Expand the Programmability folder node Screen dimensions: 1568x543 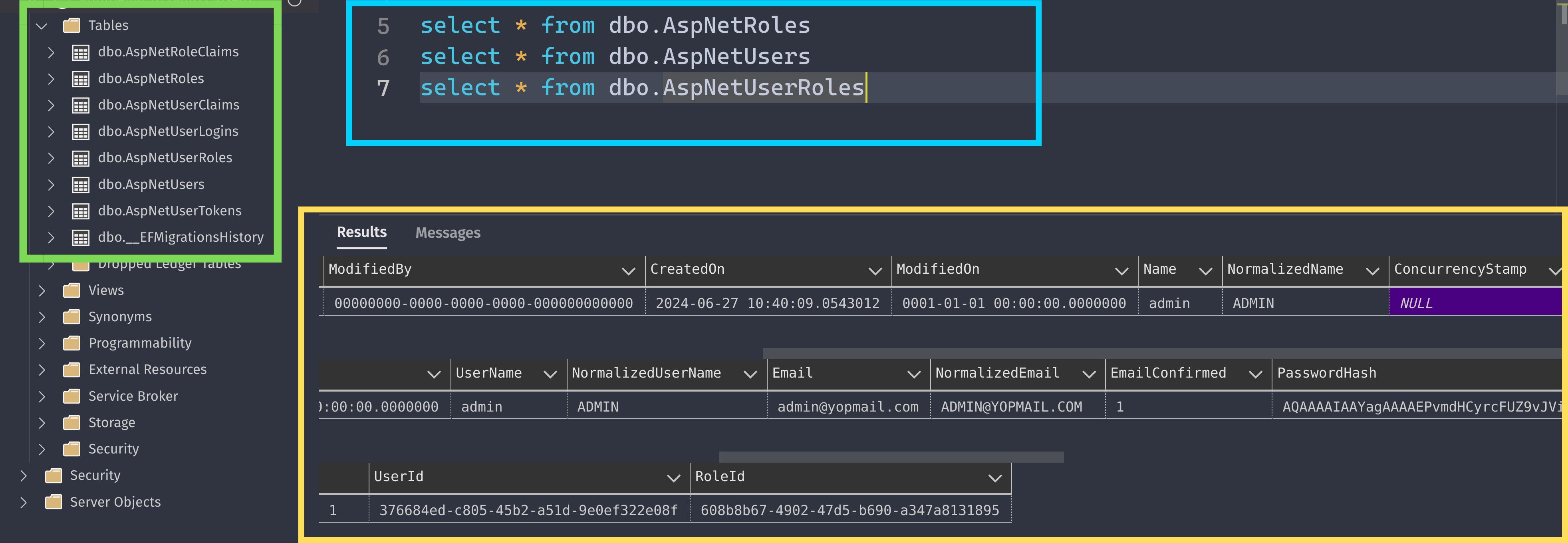(42, 343)
